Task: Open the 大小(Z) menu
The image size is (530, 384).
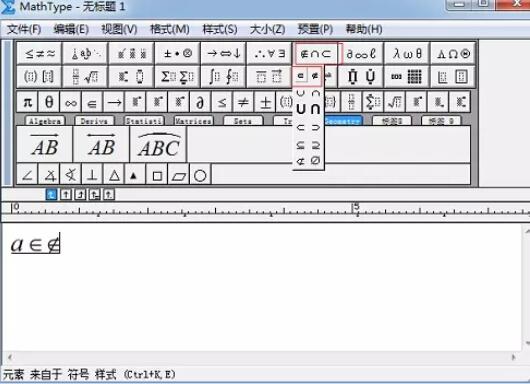Action: click(267, 29)
